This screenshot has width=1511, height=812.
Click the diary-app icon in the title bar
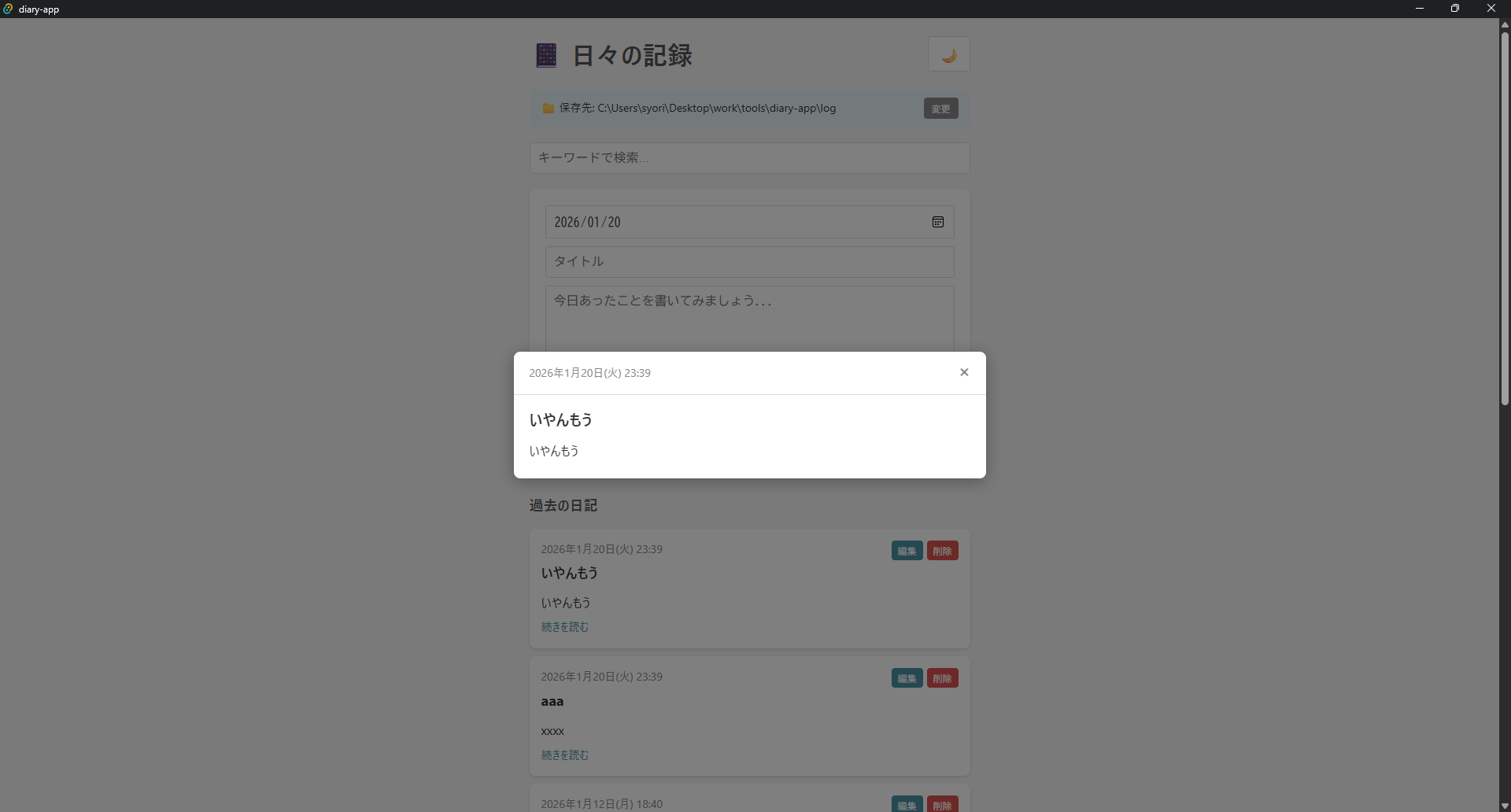pyautogui.click(x=9, y=9)
